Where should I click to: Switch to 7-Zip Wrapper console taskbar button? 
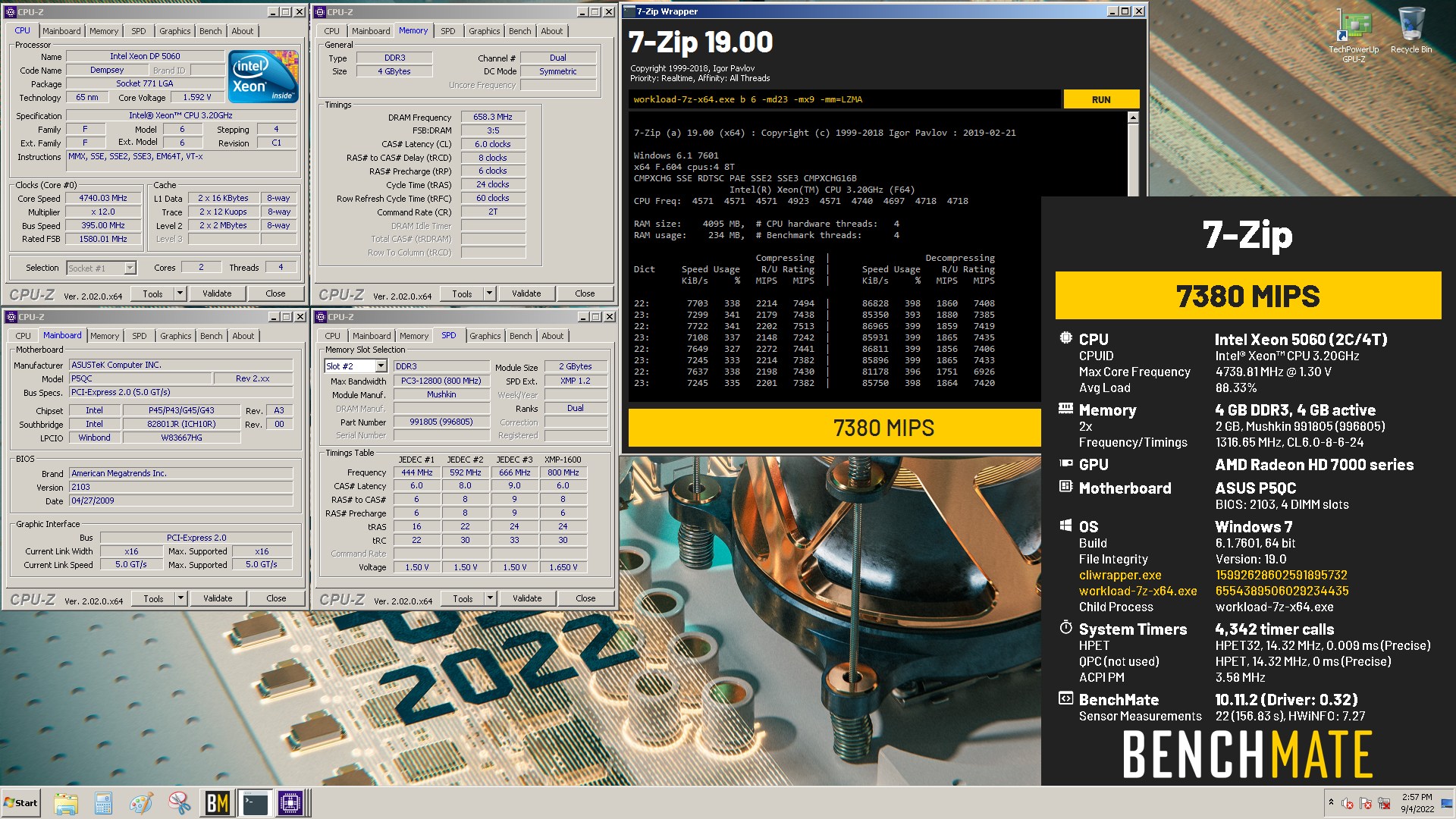click(255, 803)
